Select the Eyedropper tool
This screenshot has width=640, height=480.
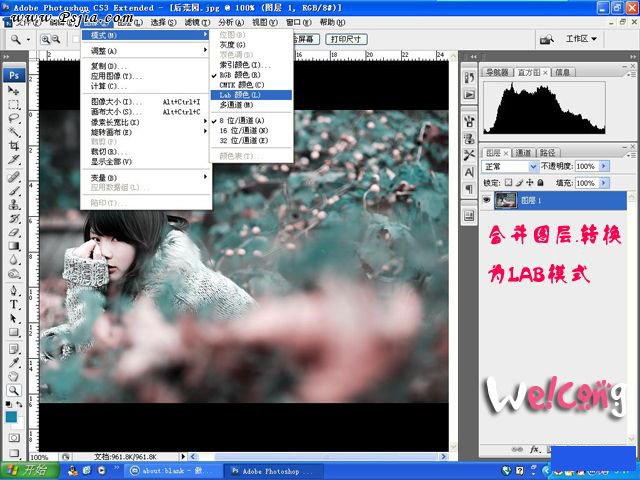coord(13,362)
